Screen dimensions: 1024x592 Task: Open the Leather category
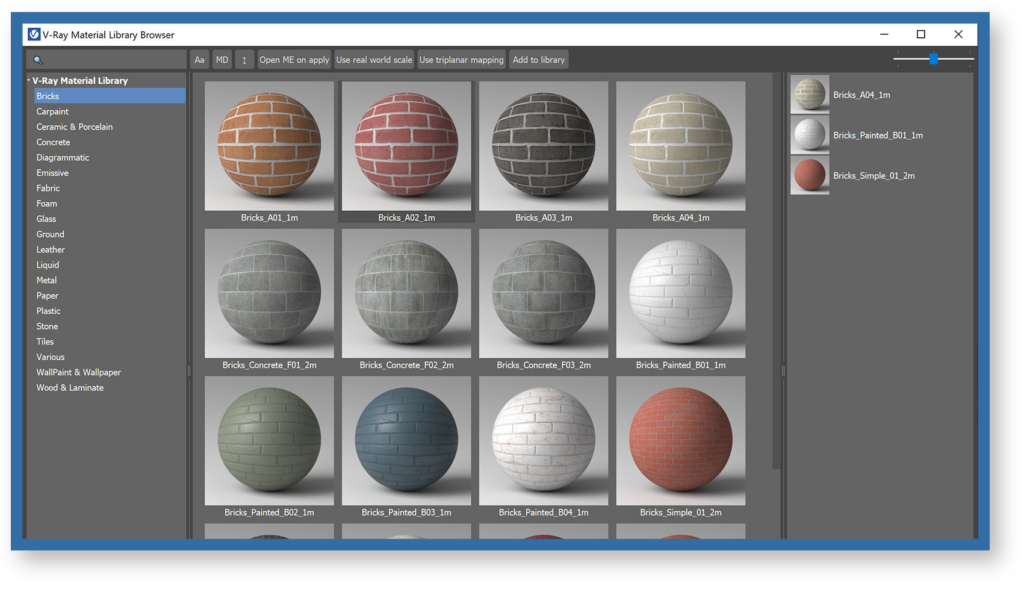[50, 250]
